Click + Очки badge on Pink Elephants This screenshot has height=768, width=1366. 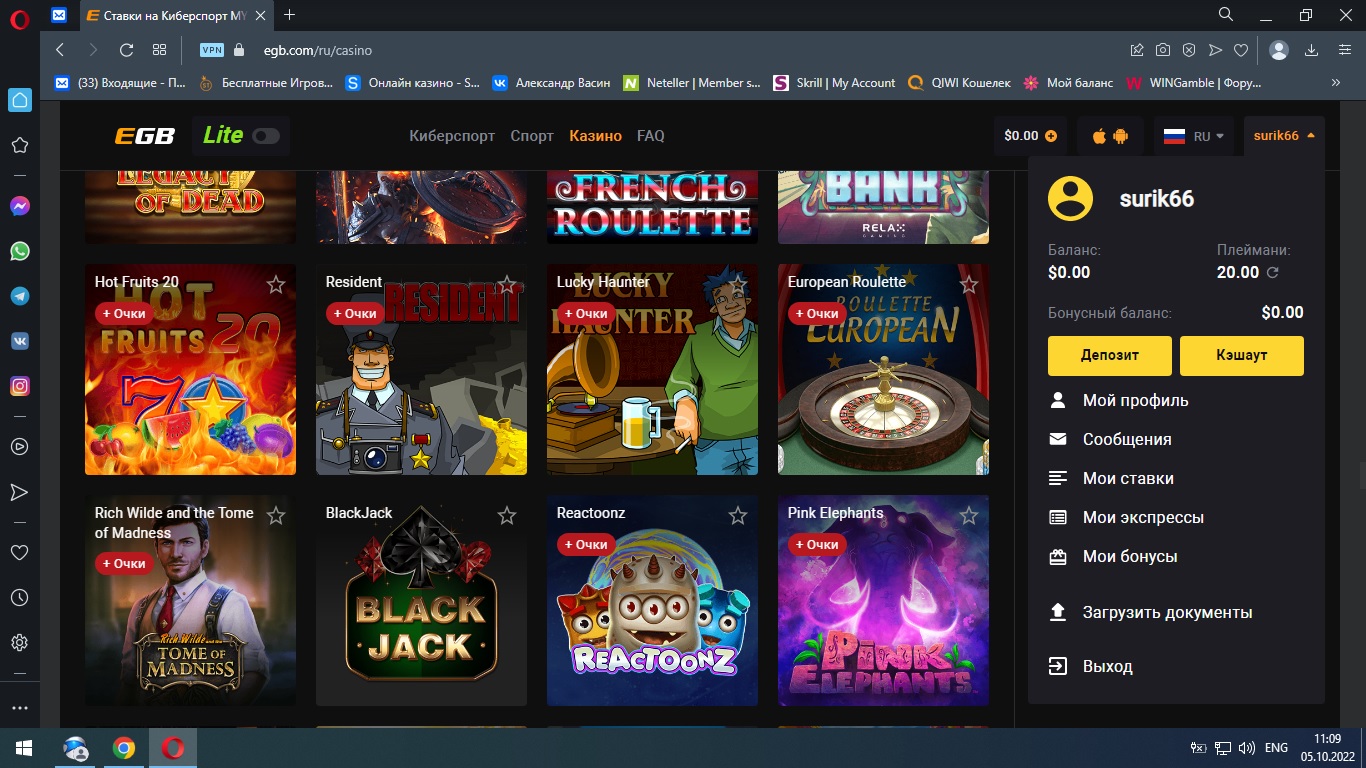(x=817, y=544)
